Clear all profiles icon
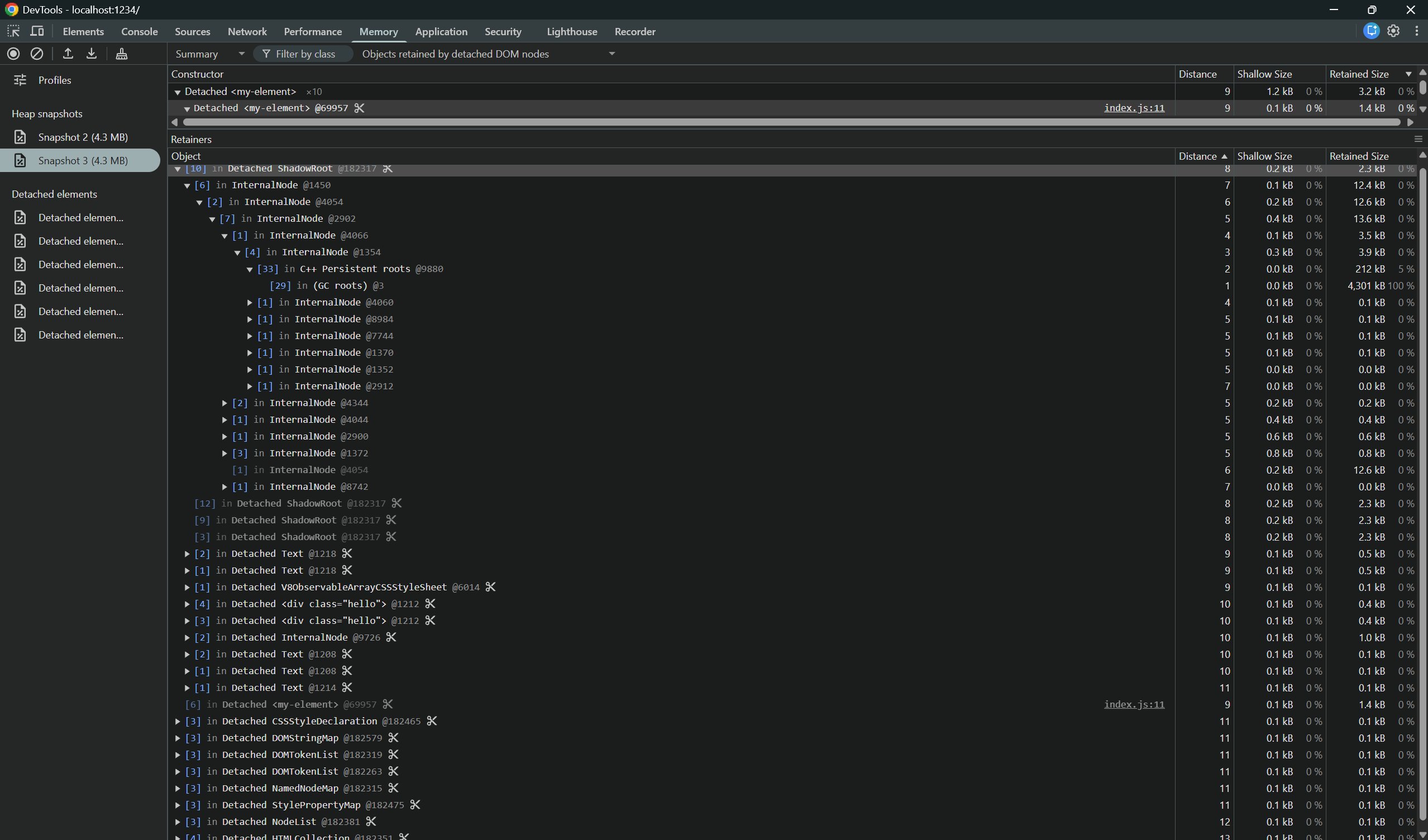Screen dimensions: 1428x840 [37, 54]
